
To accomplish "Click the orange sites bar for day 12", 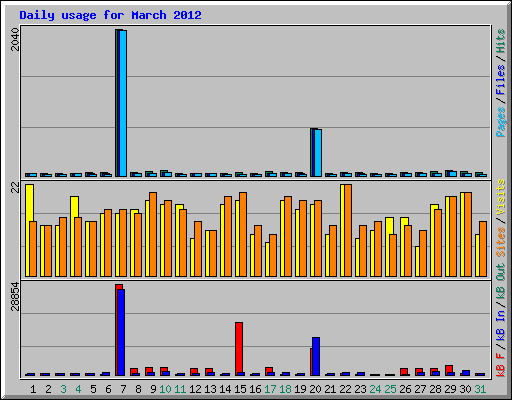I will (x=198, y=249).
